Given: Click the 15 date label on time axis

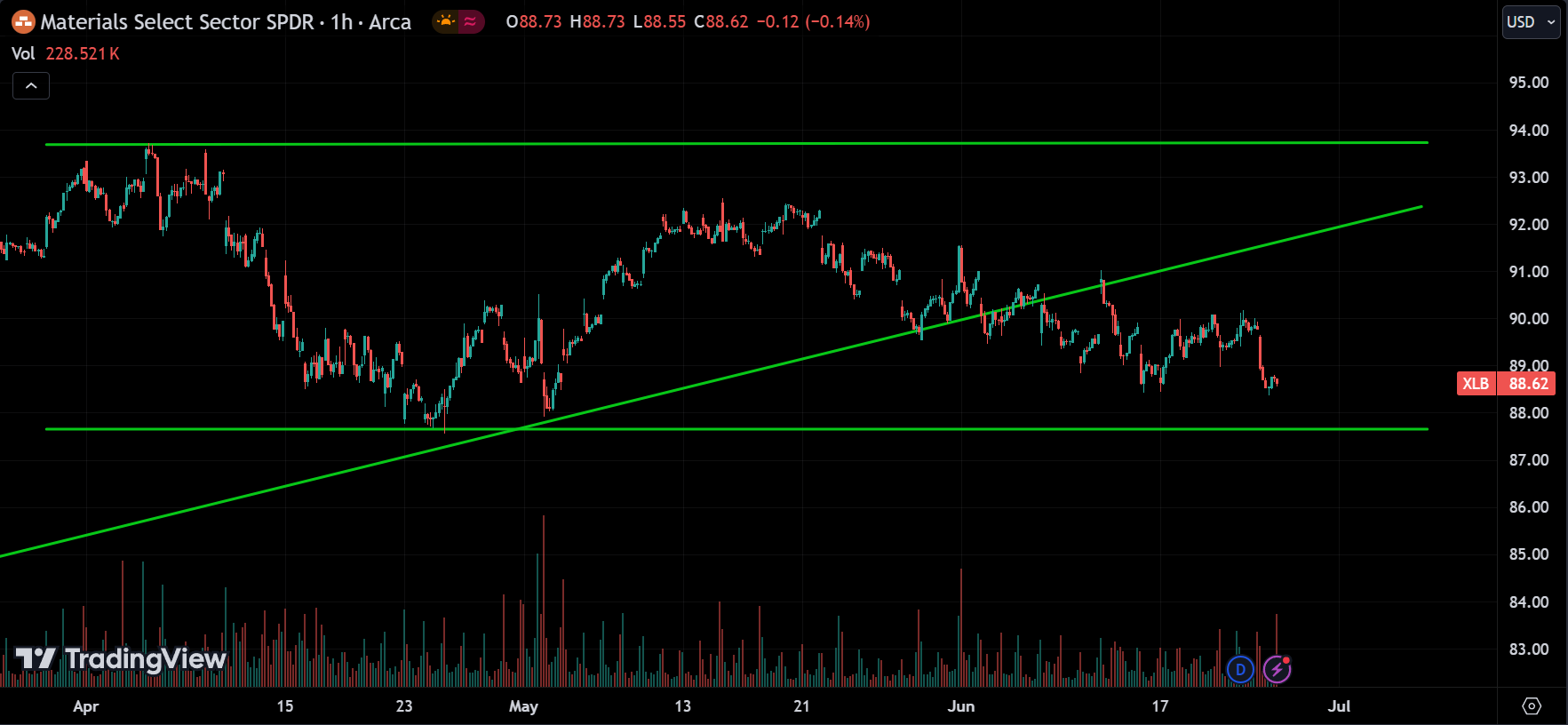Looking at the screenshot, I should click(x=284, y=706).
